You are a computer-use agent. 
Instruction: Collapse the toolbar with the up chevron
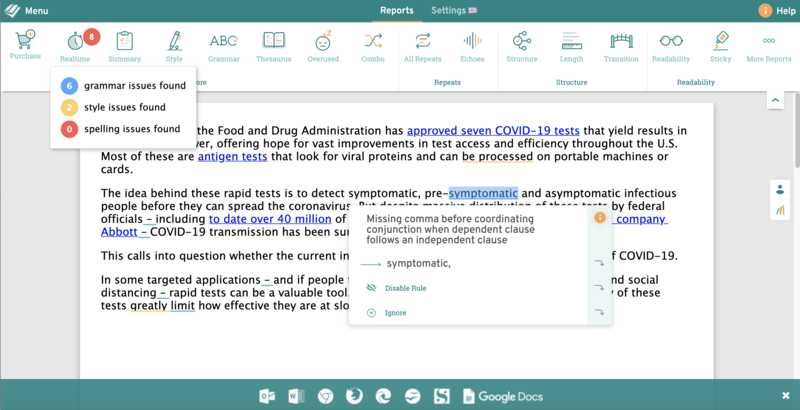click(x=775, y=100)
